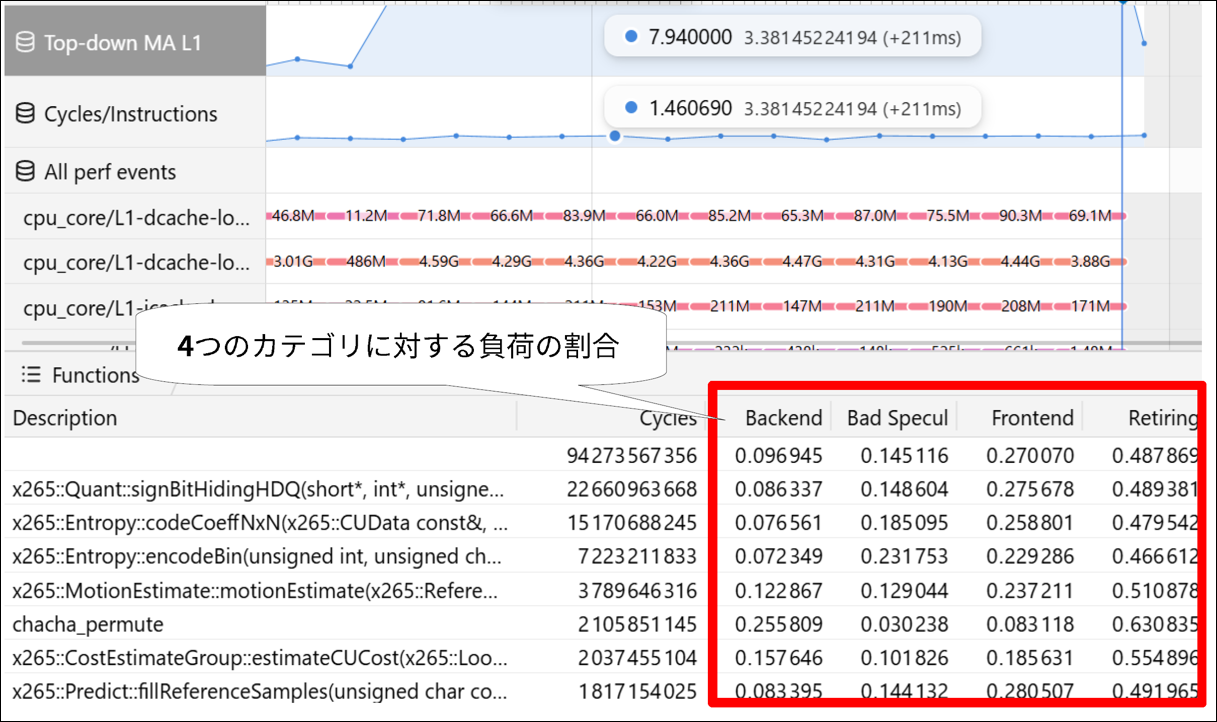Click the cycles value 15170688245

(x=631, y=523)
